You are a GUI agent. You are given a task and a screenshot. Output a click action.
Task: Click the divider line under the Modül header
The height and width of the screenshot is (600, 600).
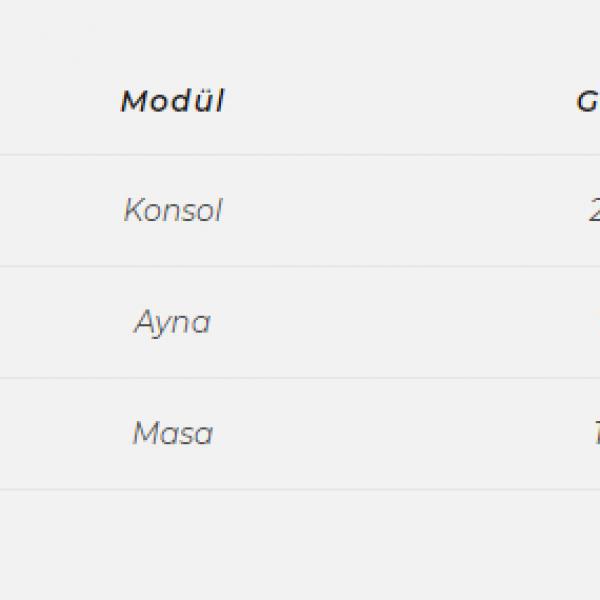300,155
